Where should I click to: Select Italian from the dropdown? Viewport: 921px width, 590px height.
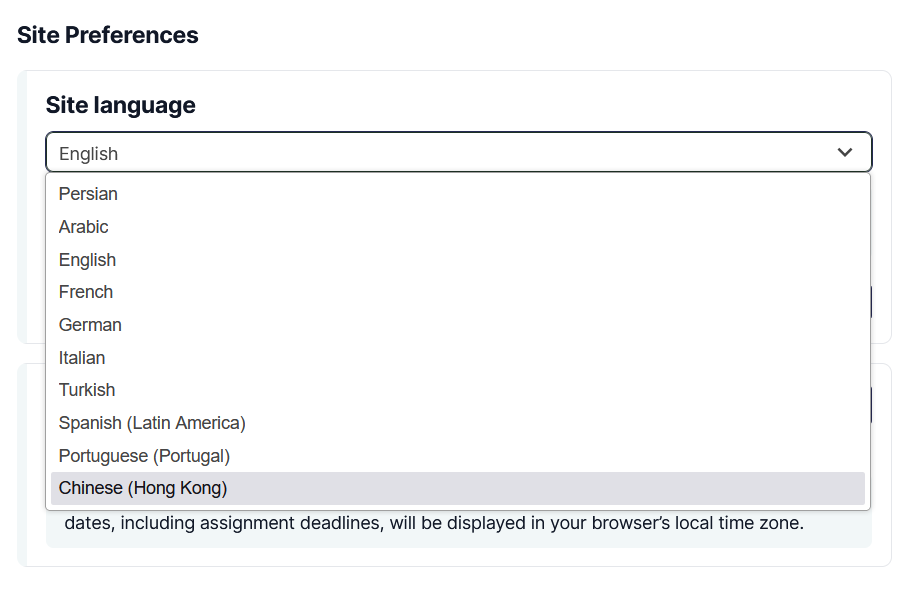pyautogui.click(x=458, y=358)
